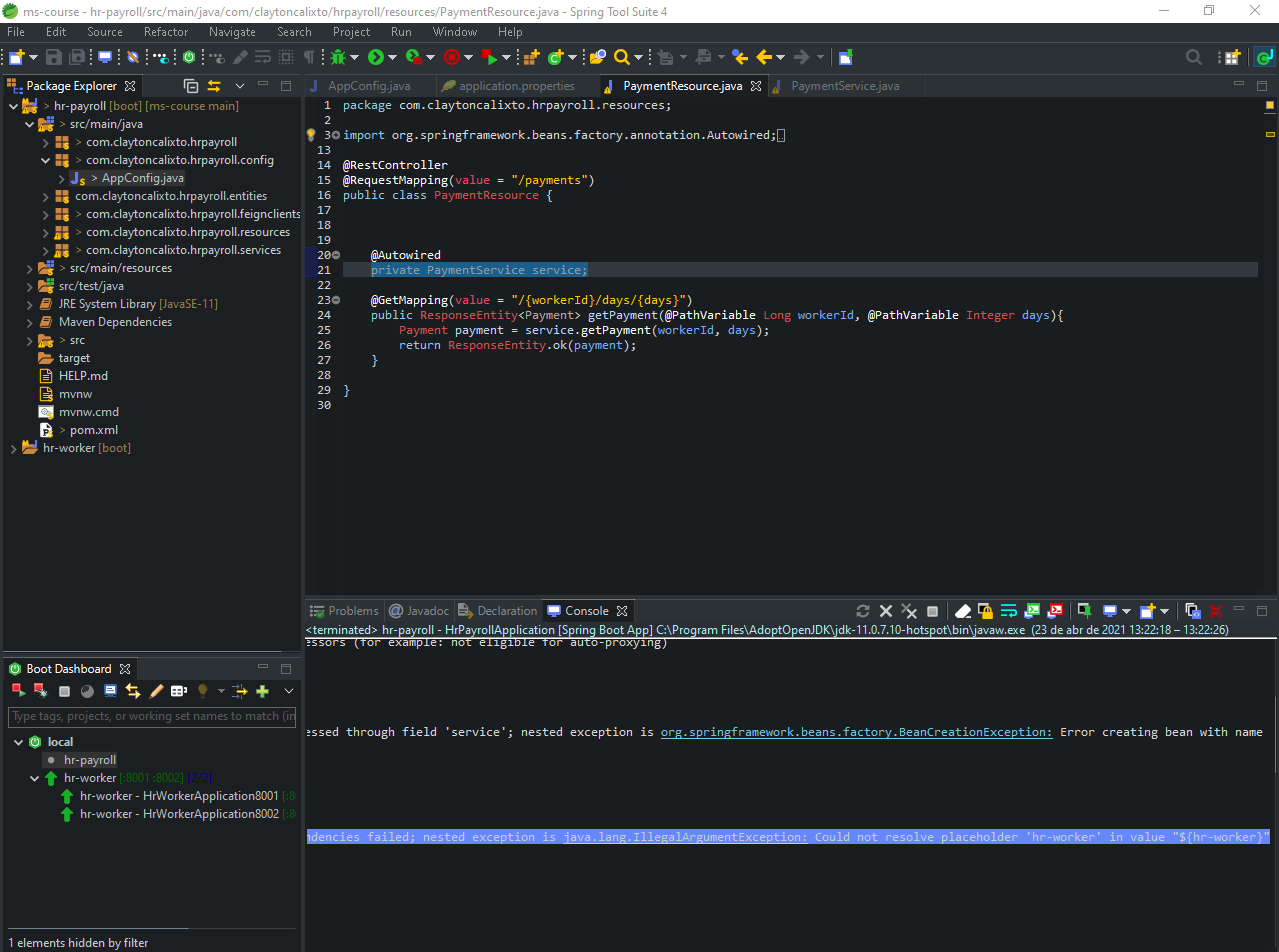Open the Refactor menu

point(165,32)
